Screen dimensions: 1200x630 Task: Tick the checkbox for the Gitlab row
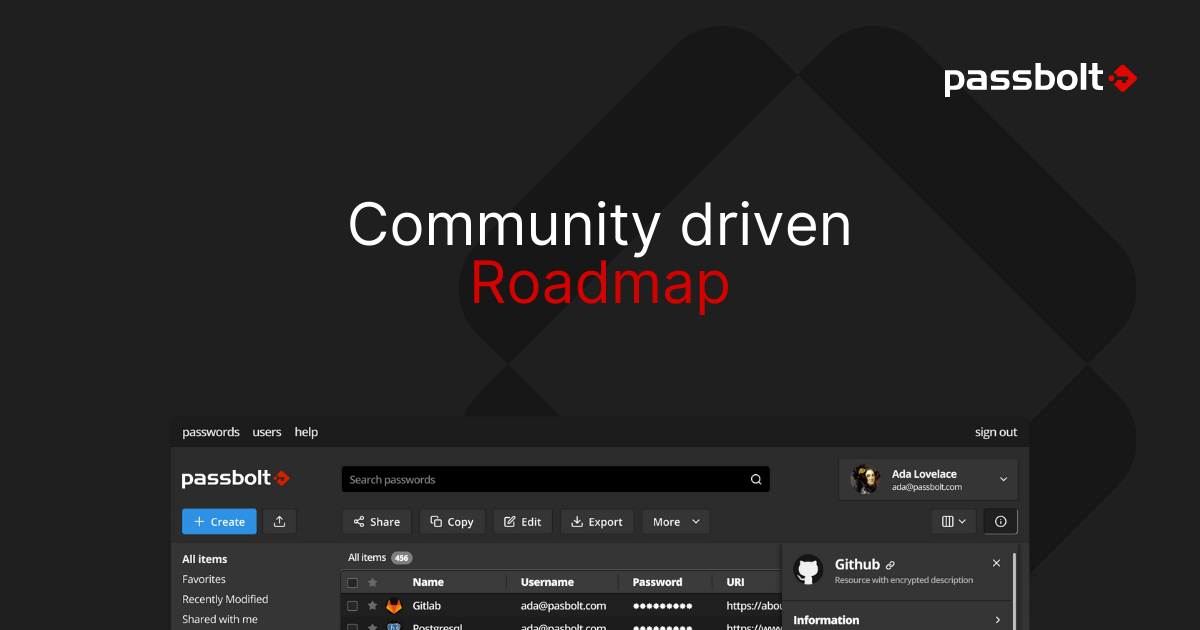[352, 606]
